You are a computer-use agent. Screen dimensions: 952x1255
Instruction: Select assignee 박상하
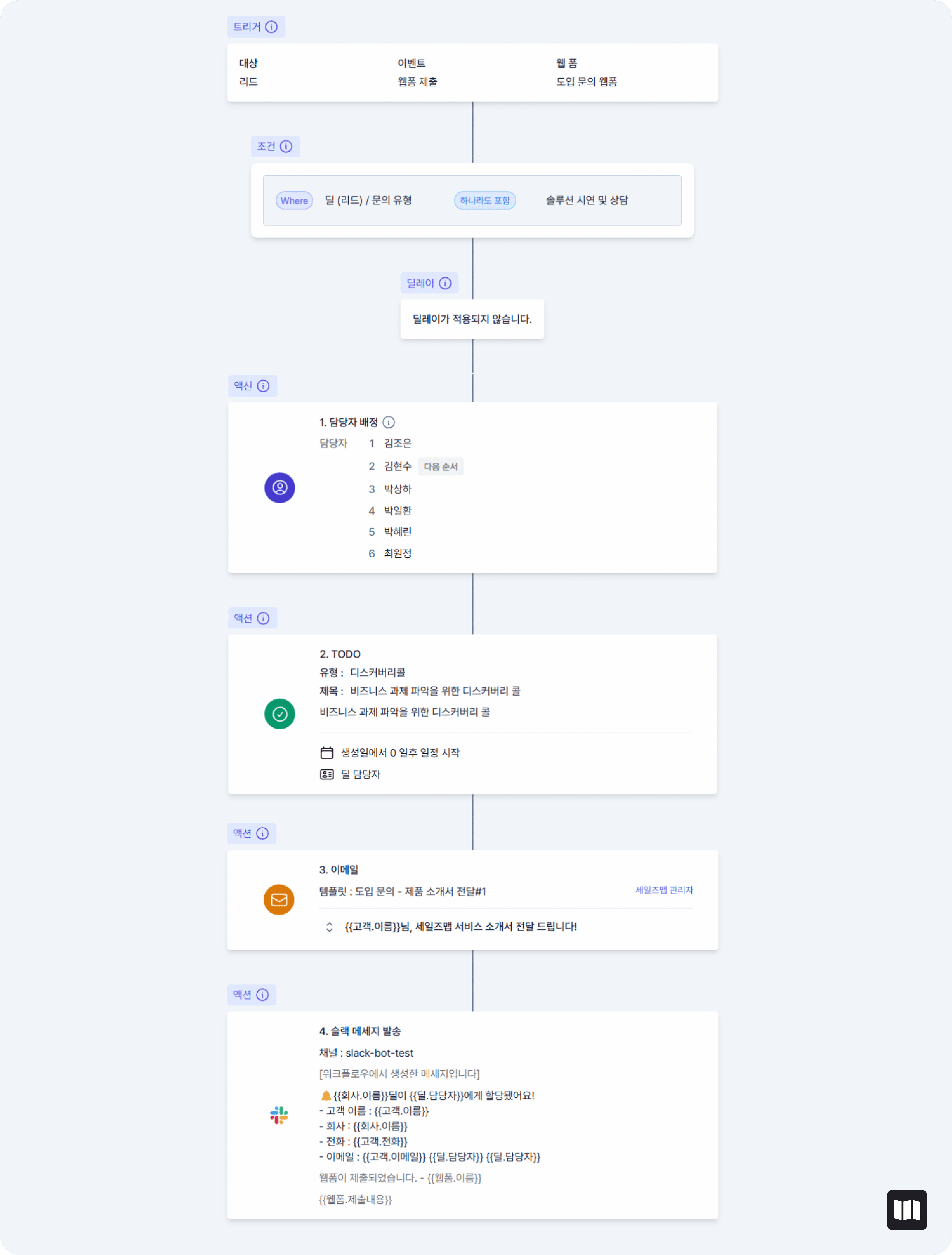pyautogui.click(x=398, y=489)
